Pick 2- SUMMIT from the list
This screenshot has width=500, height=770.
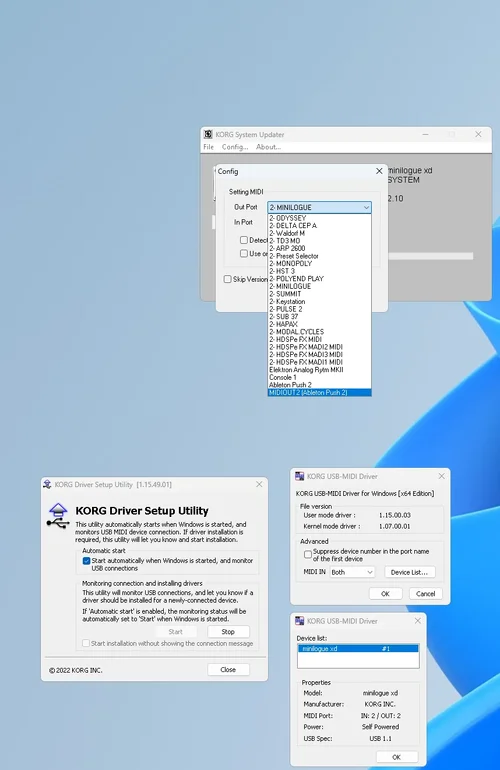[319, 294]
